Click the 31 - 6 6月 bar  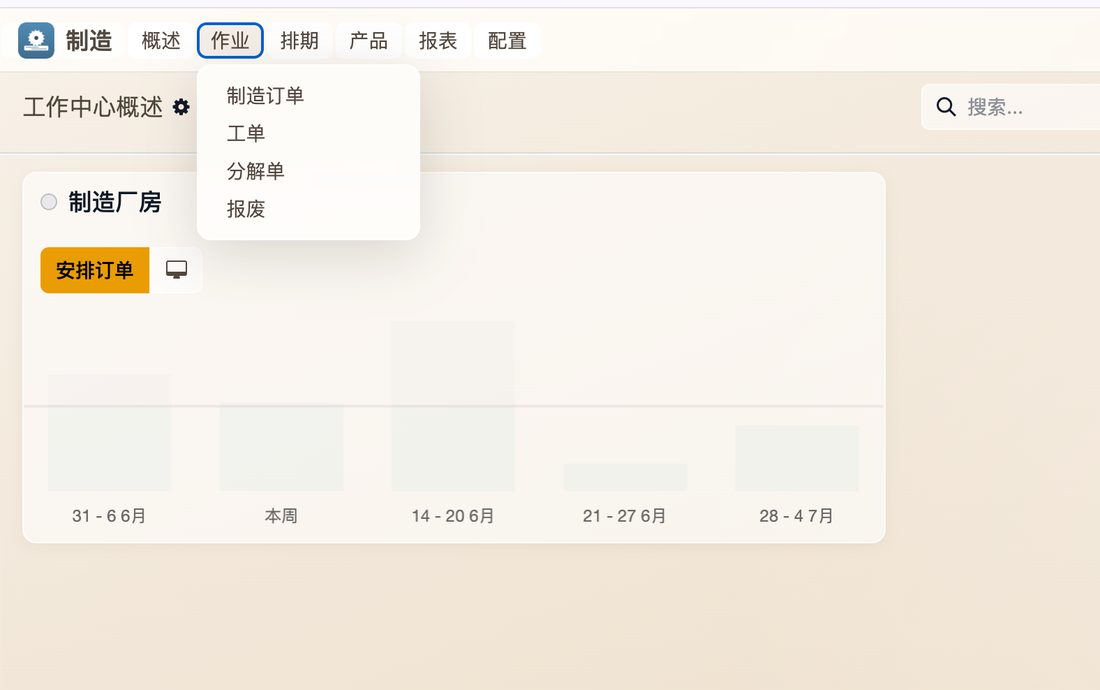coord(109,432)
